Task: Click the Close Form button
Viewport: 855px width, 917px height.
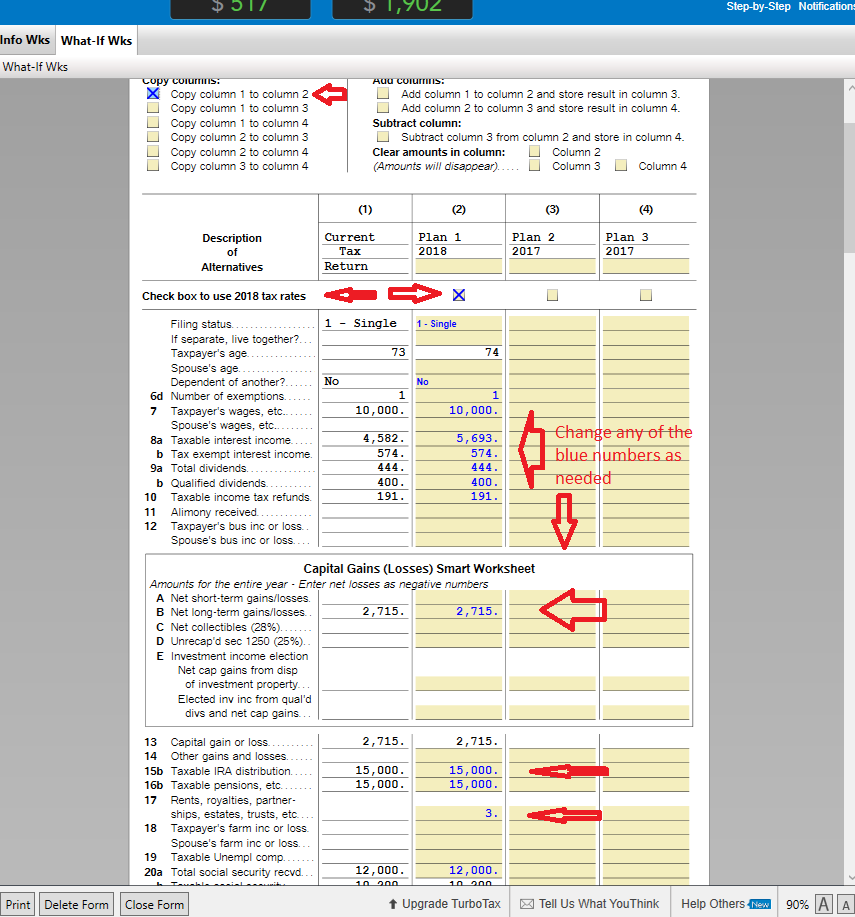Action: click(x=154, y=905)
